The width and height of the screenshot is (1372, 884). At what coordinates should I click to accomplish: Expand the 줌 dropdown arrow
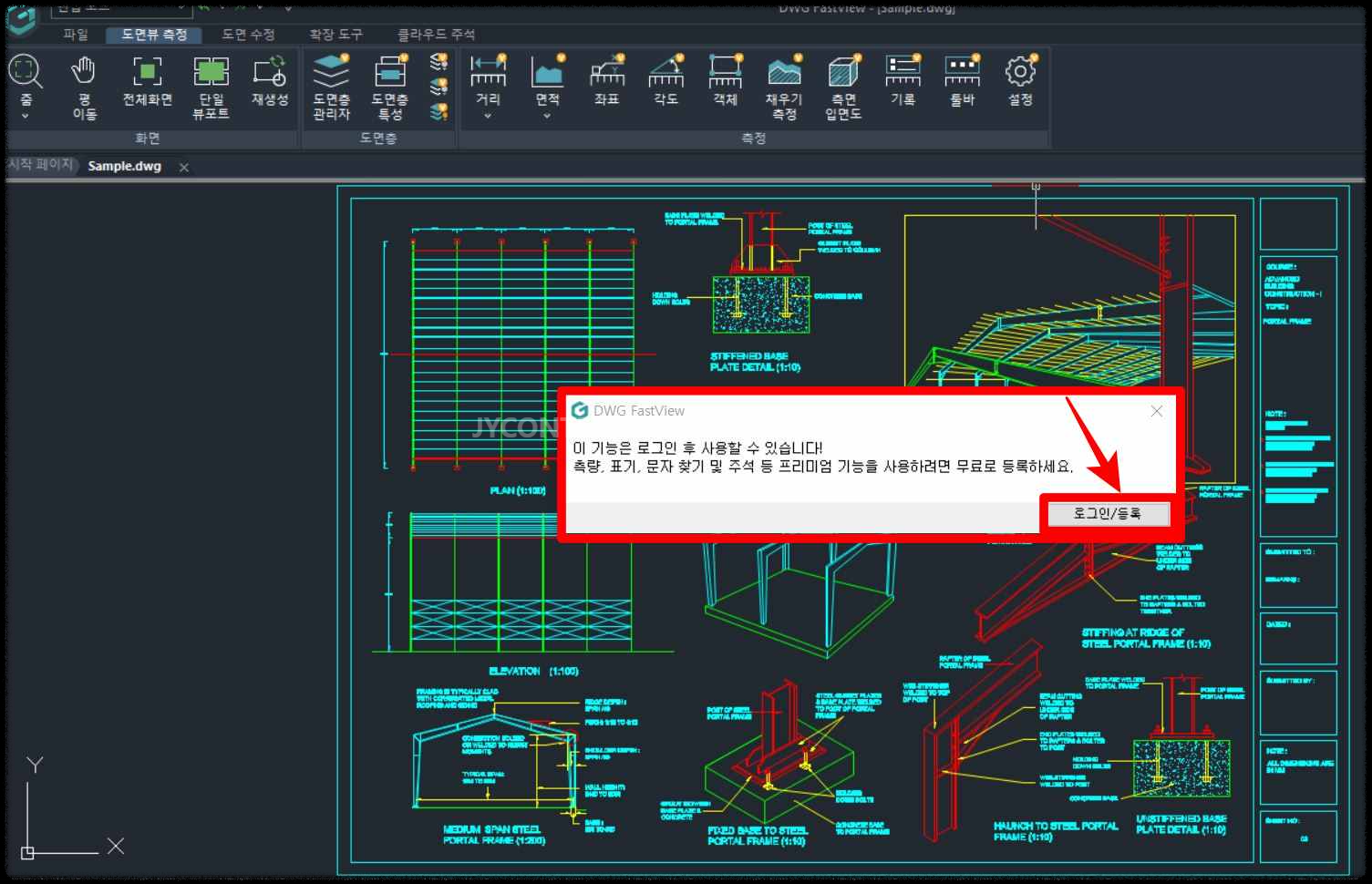(x=26, y=117)
